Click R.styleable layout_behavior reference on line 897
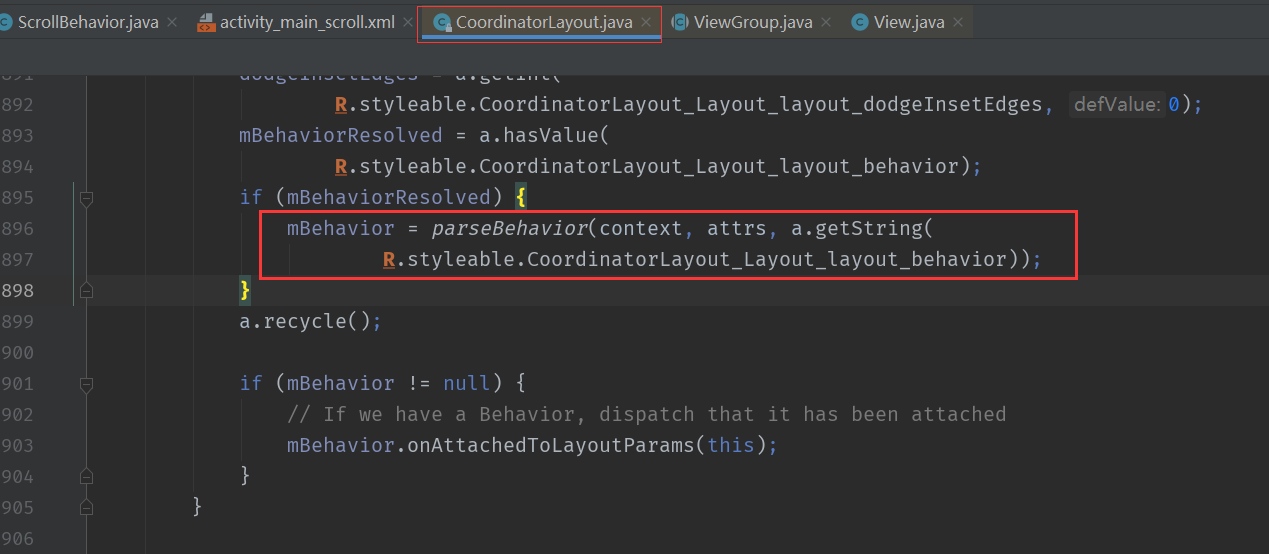The image size is (1269, 554). click(x=712, y=260)
